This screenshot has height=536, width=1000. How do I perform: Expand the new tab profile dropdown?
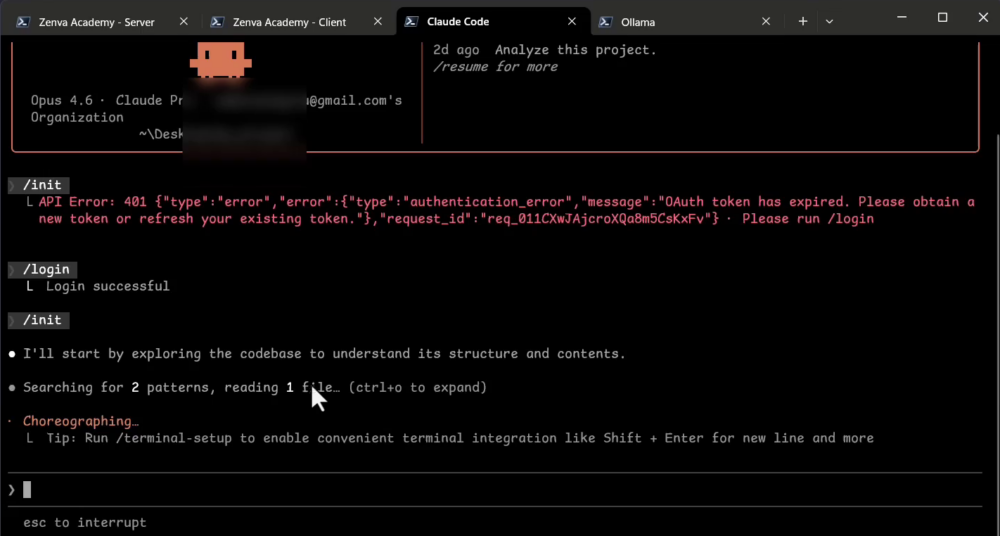[x=829, y=22]
